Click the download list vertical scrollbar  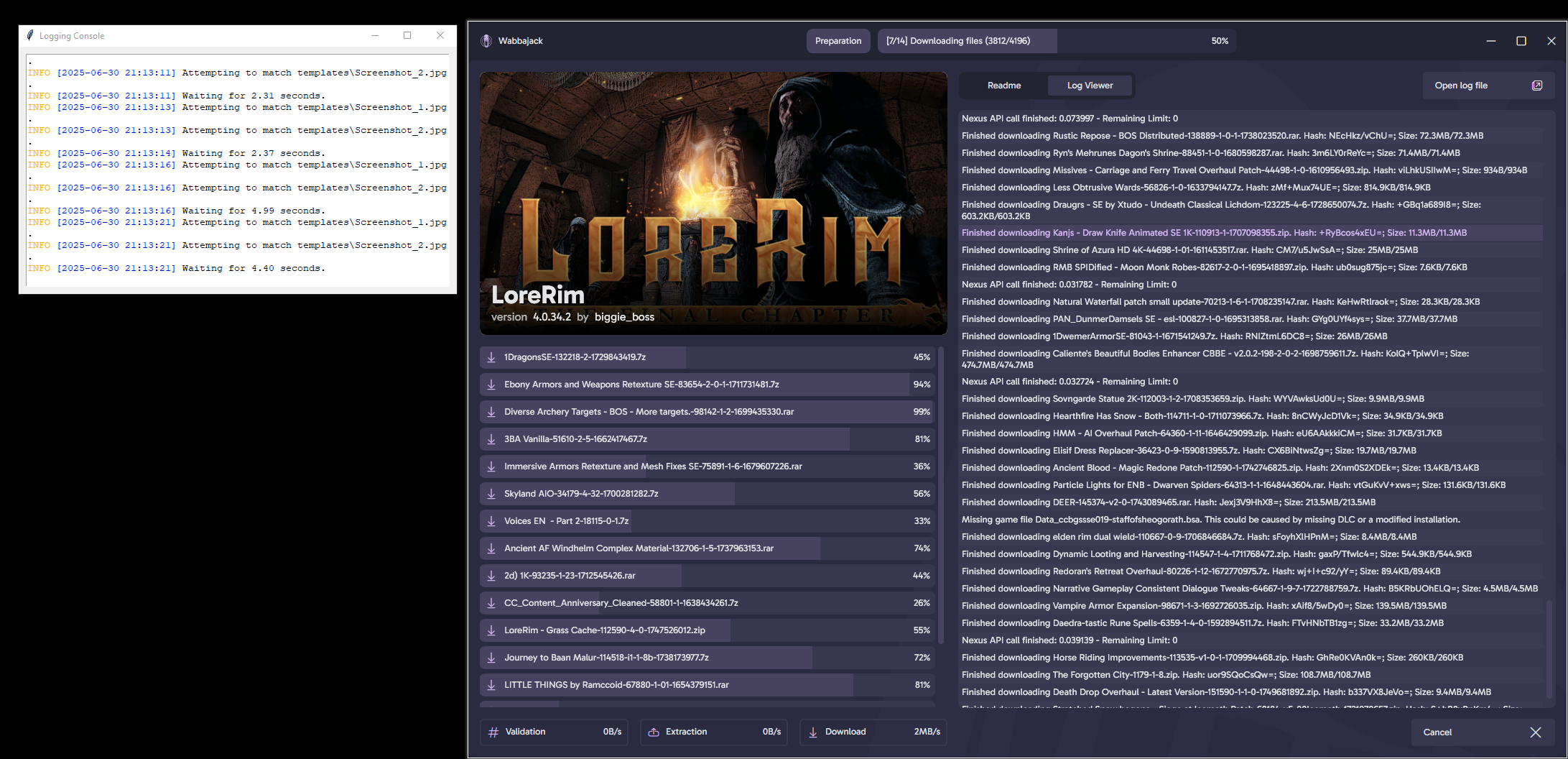[941, 496]
